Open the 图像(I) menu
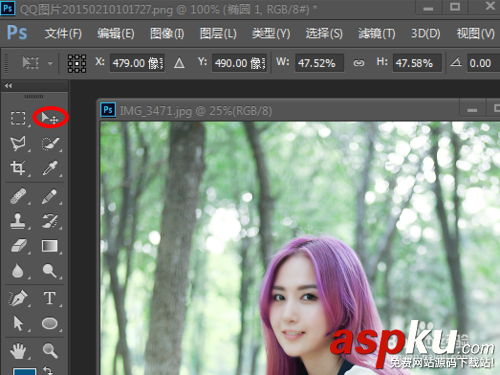Image resolution: width=500 pixels, height=375 pixels. click(167, 34)
